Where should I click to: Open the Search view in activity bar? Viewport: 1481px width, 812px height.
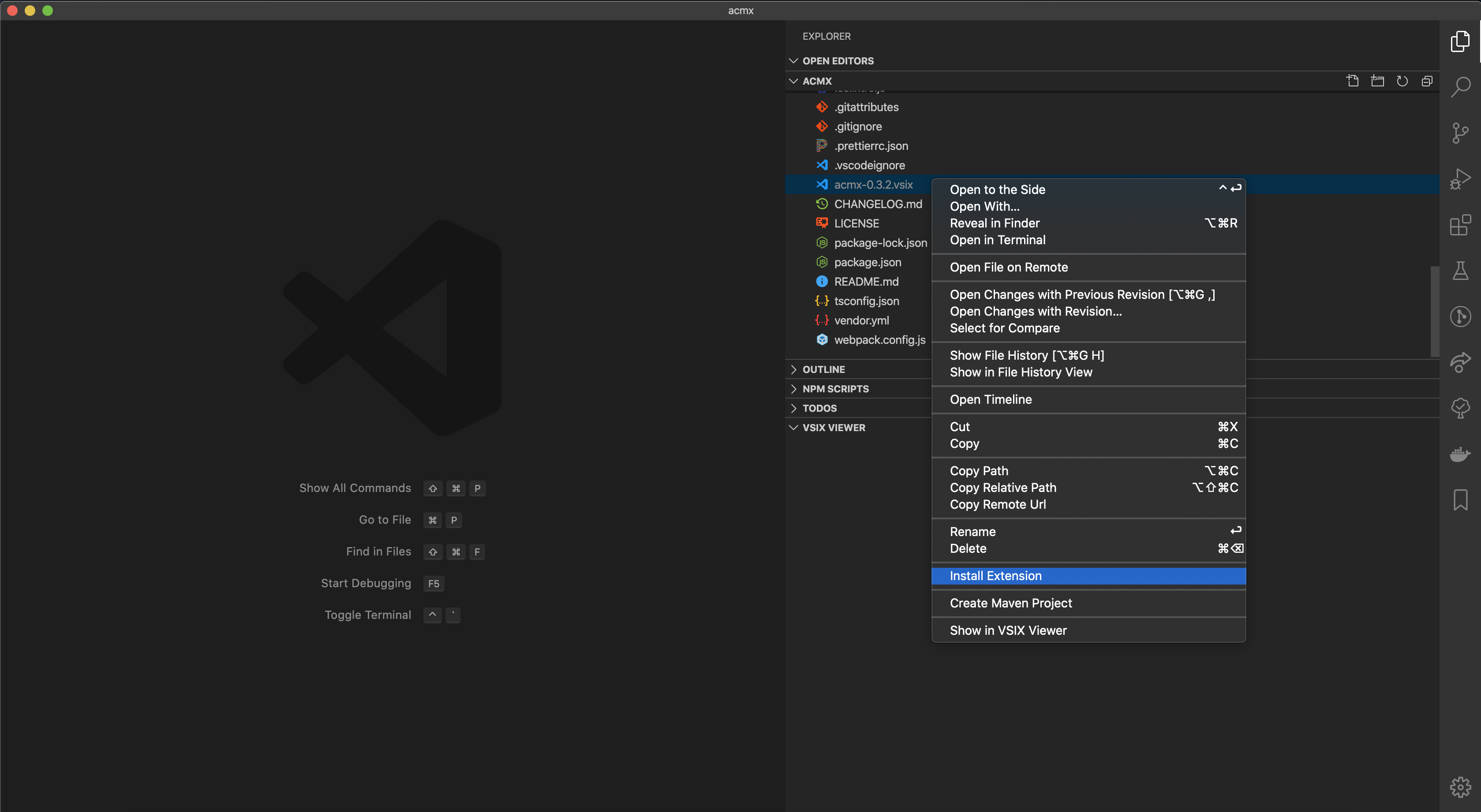(1460, 87)
